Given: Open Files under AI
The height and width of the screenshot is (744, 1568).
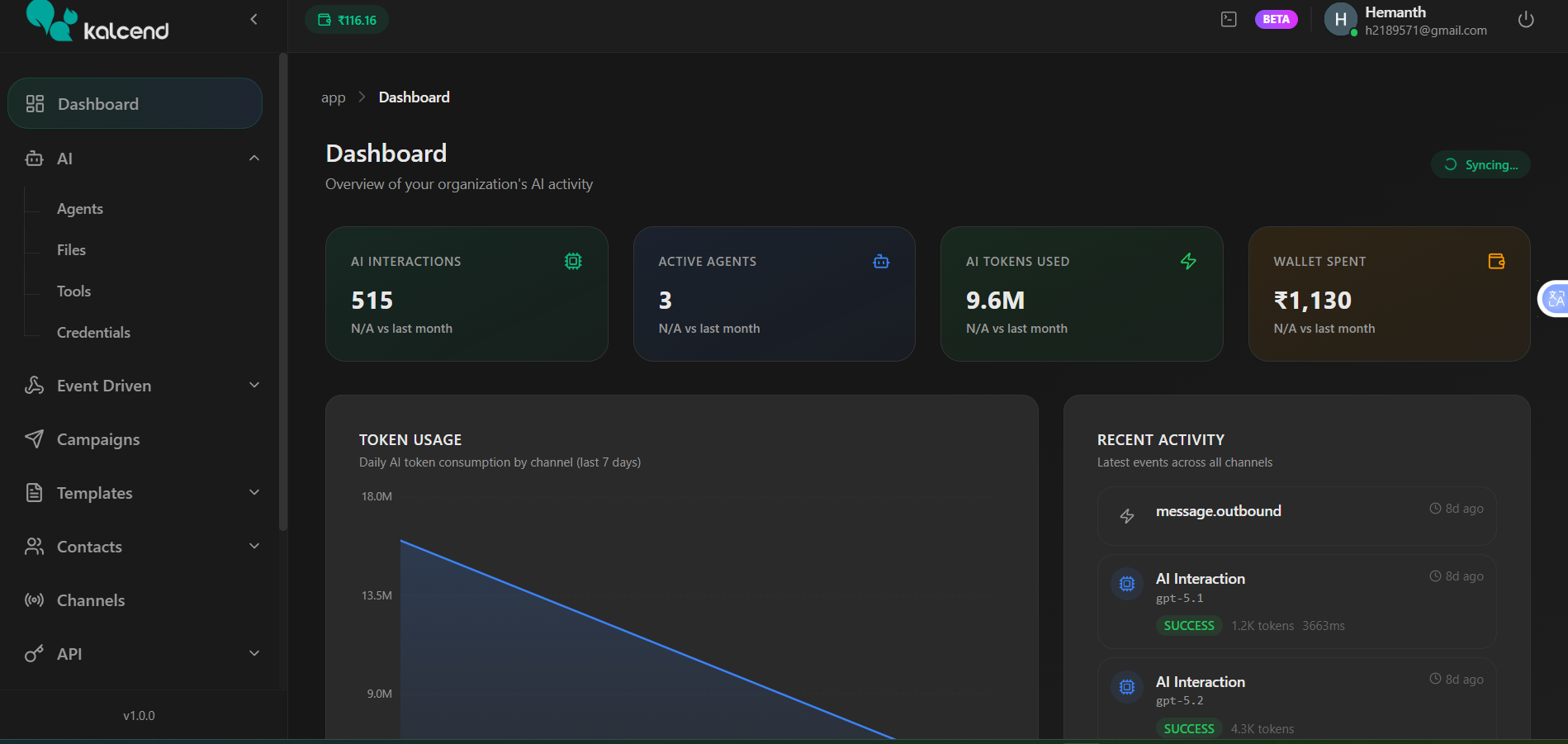Looking at the screenshot, I should 71,250.
